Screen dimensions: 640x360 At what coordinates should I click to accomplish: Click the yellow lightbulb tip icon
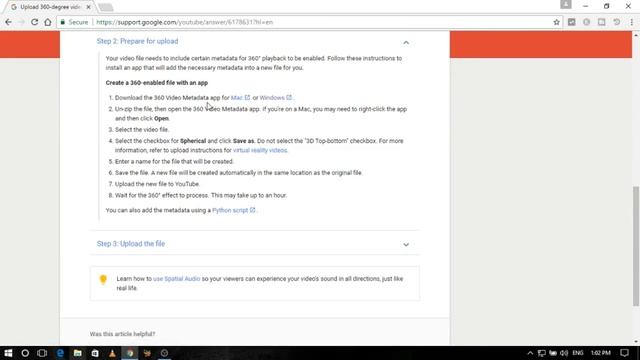coord(103,280)
